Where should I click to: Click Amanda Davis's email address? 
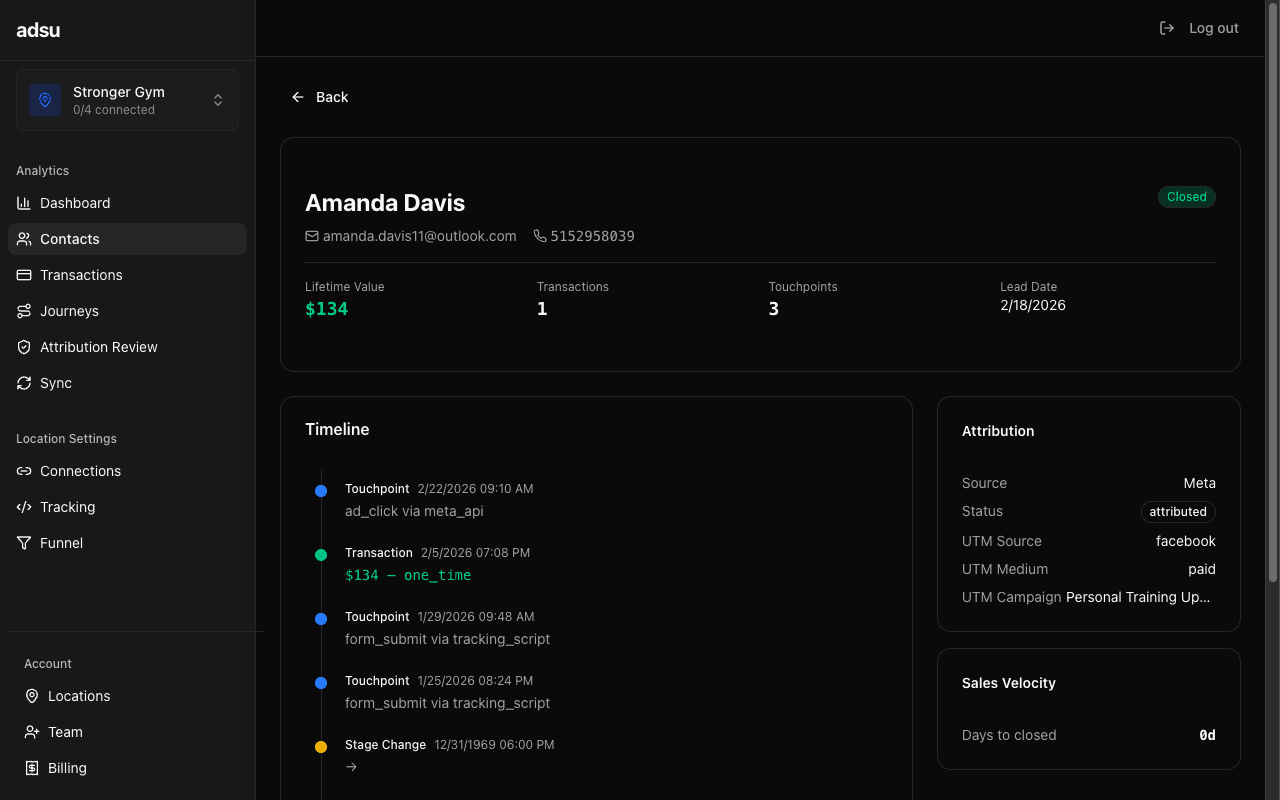(x=418, y=236)
